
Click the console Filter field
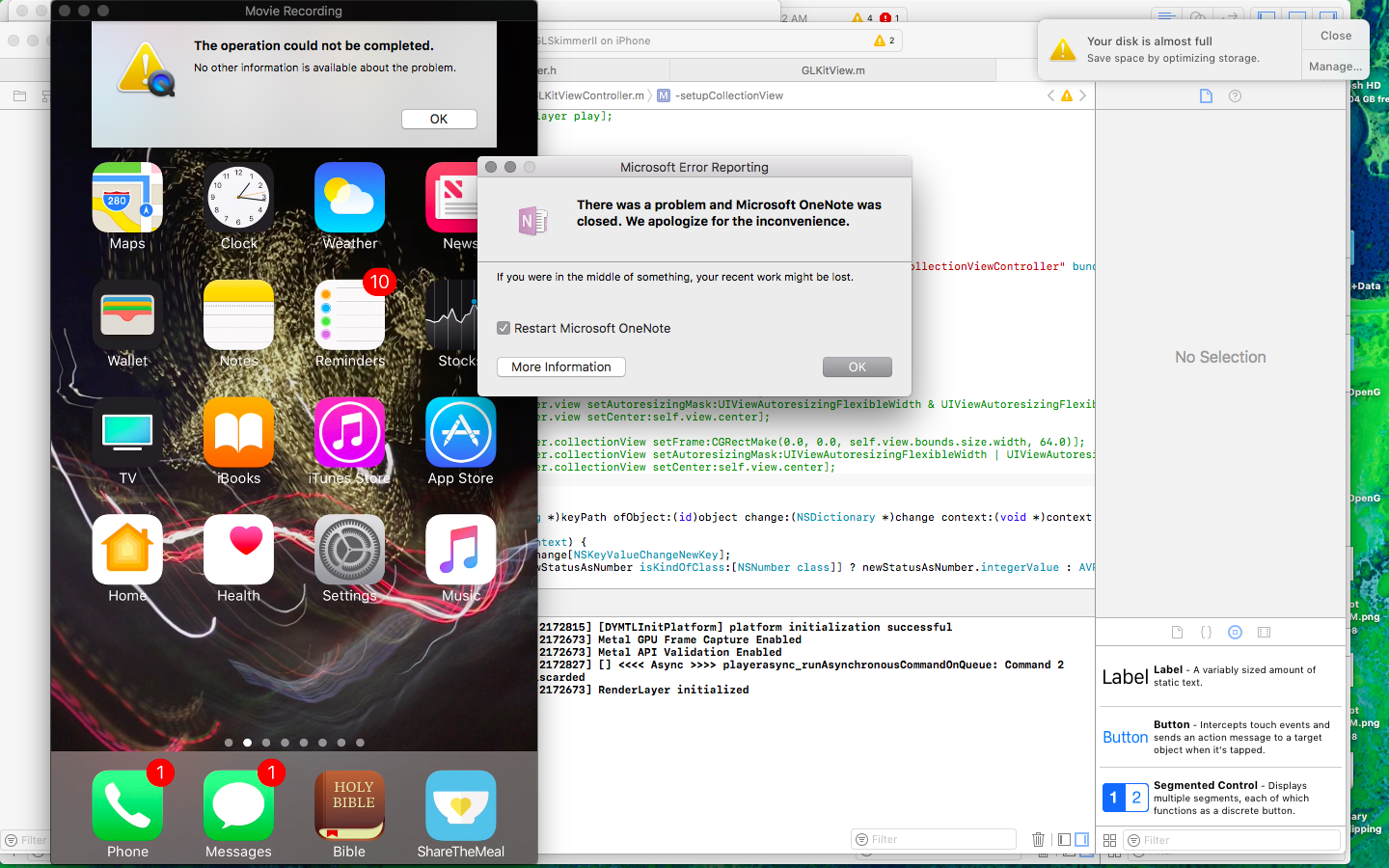934,839
